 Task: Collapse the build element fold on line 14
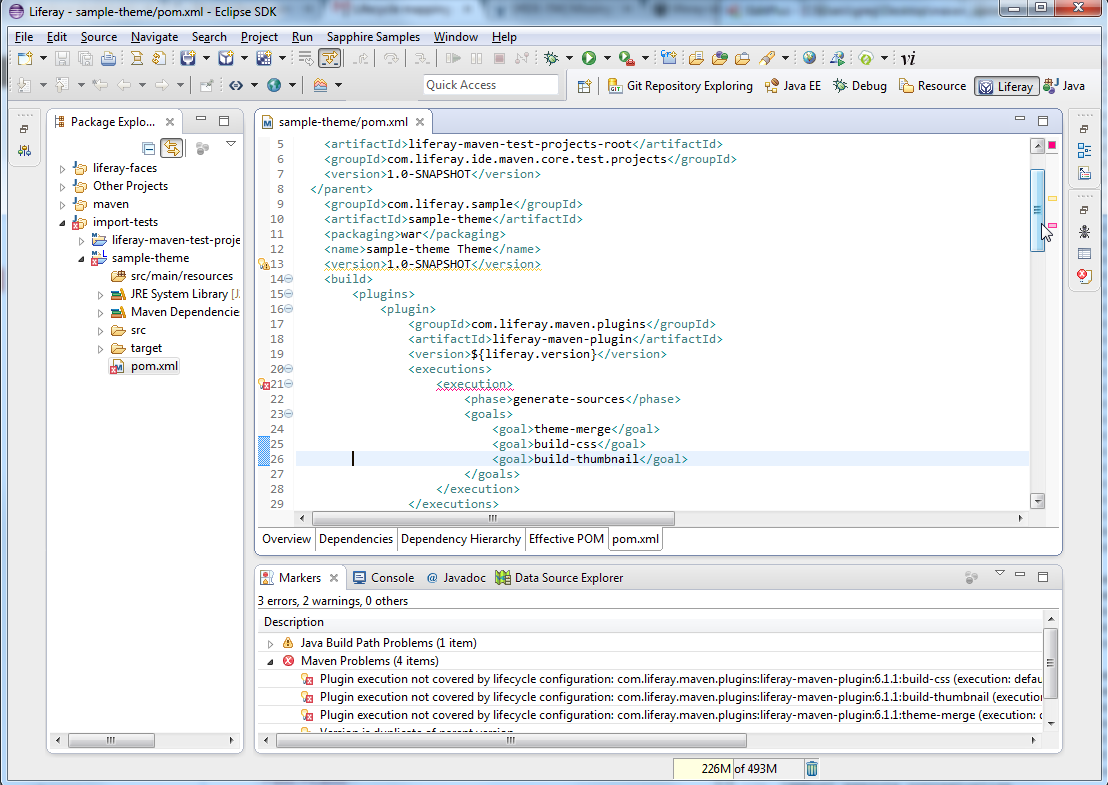point(288,279)
